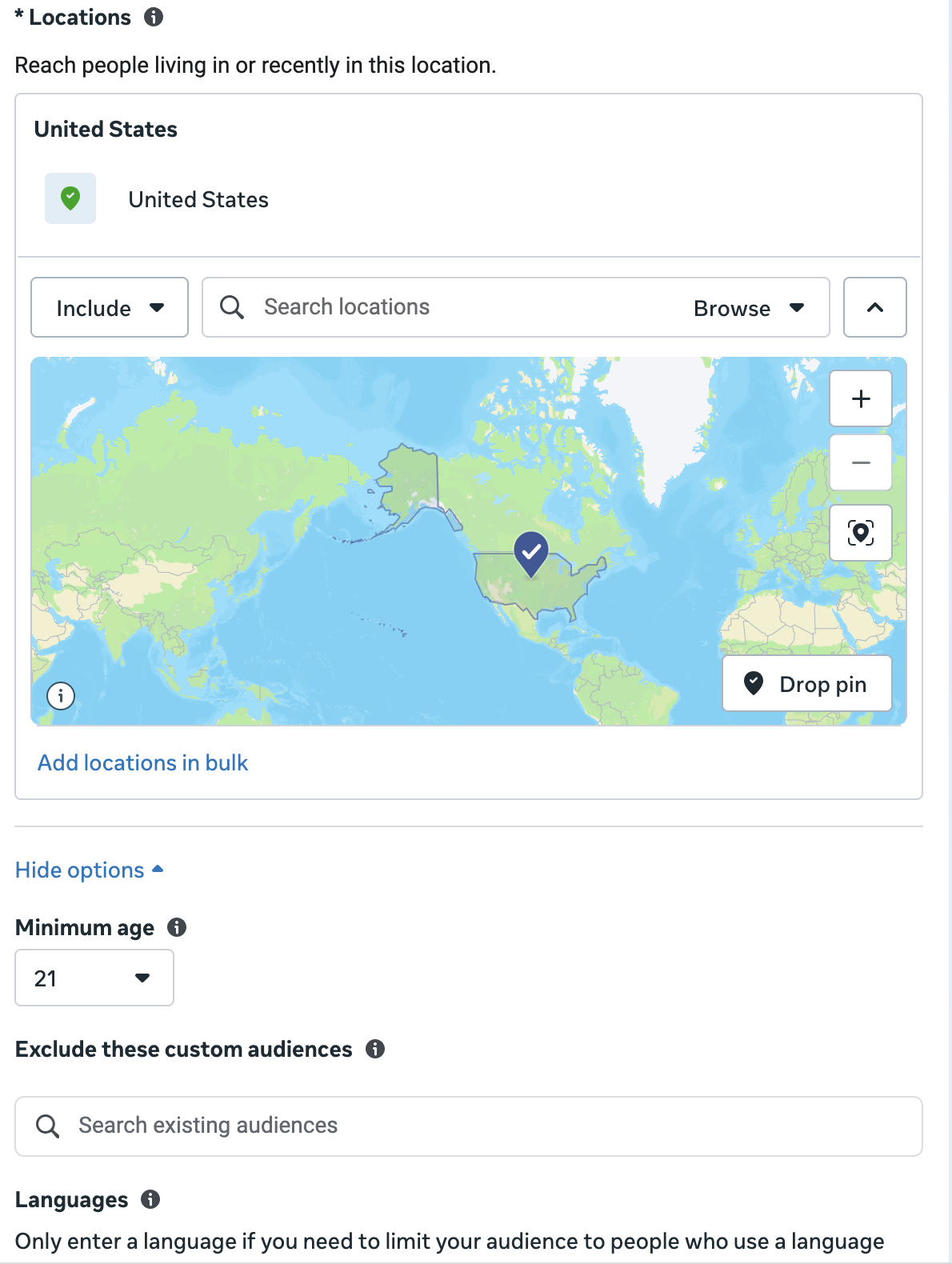Click the Exclude custom audiences info icon
The image size is (952, 1264).
[375, 1049]
